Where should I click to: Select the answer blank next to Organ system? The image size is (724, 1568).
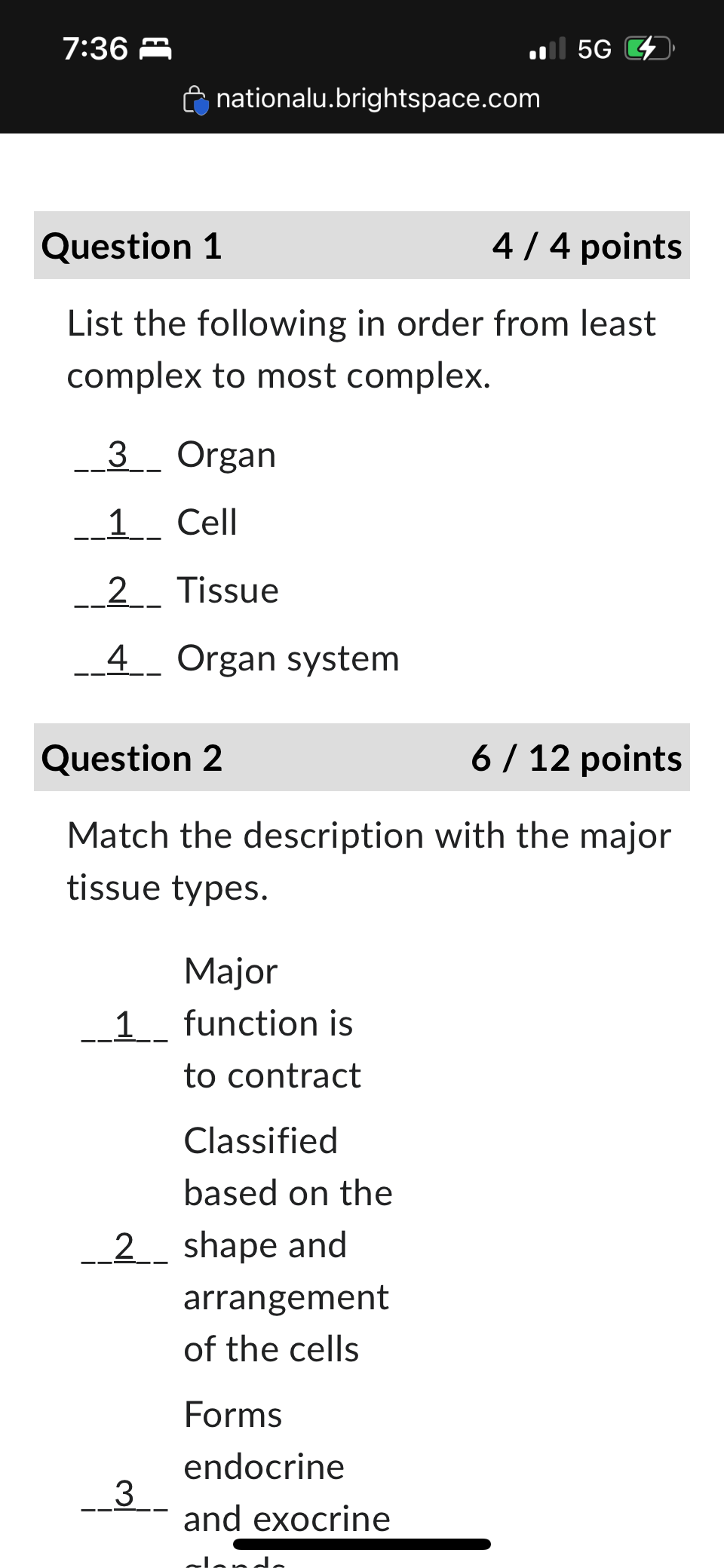click(x=118, y=658)
